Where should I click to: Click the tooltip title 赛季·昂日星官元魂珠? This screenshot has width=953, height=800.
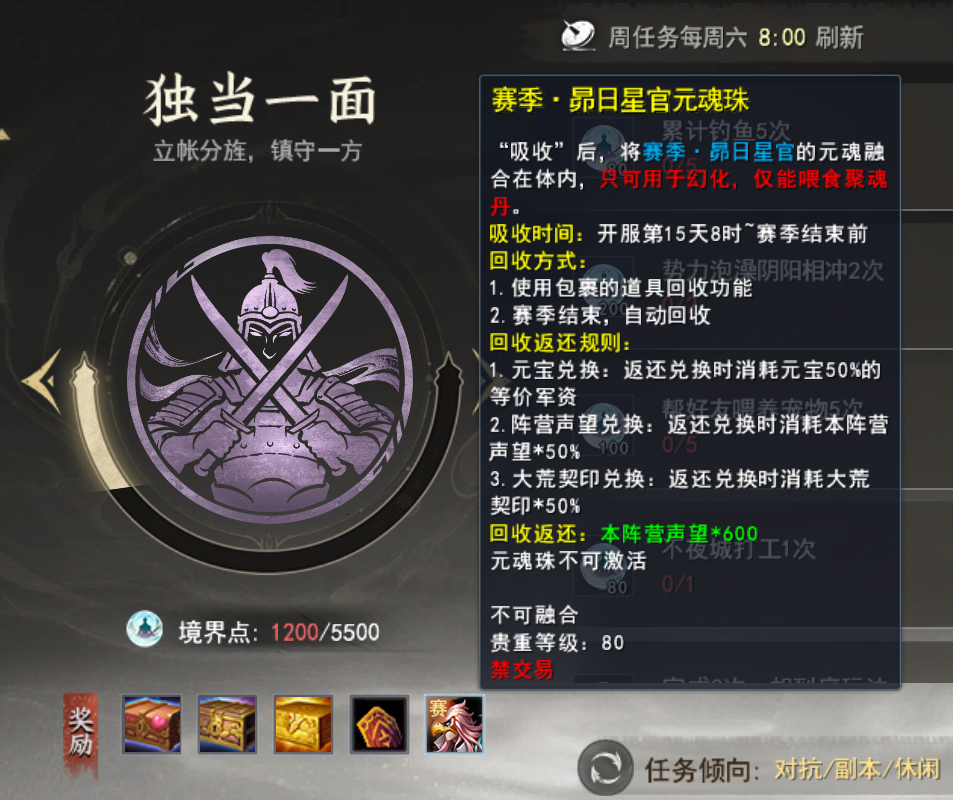(x=621, y=100)
